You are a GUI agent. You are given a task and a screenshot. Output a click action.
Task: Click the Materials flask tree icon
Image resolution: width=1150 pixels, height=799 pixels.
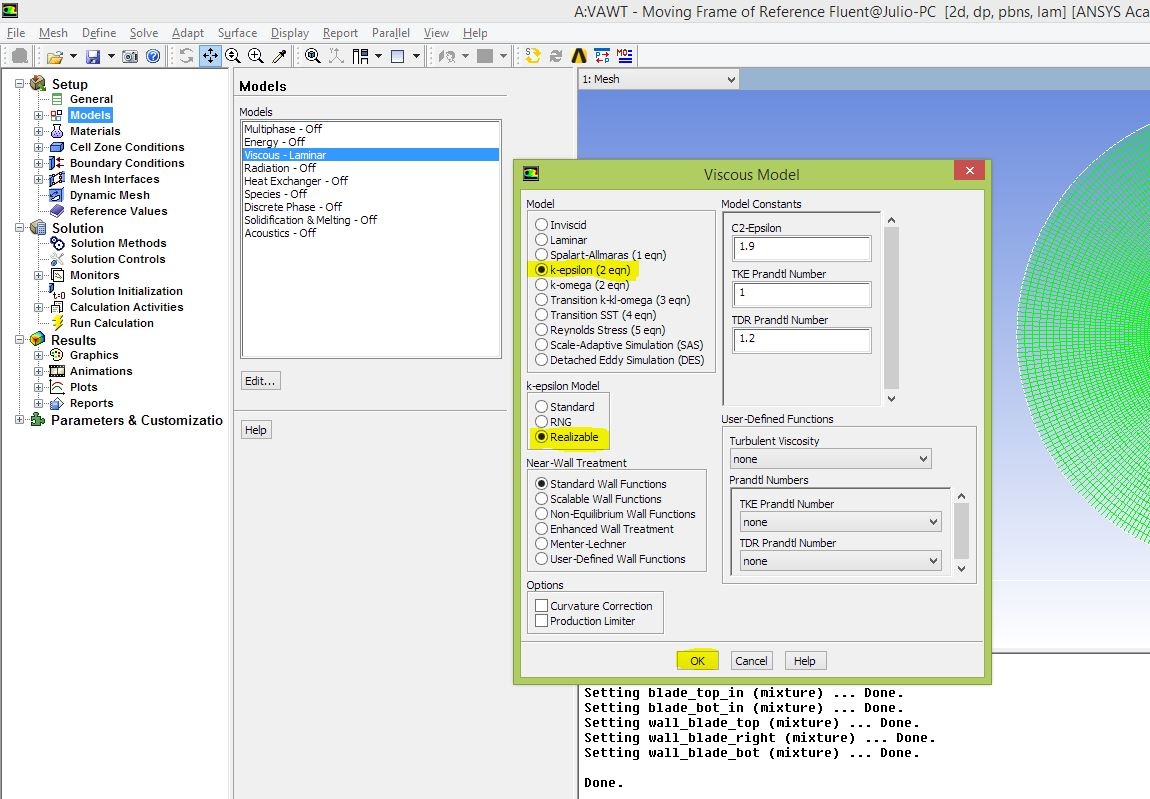(57, 131)
